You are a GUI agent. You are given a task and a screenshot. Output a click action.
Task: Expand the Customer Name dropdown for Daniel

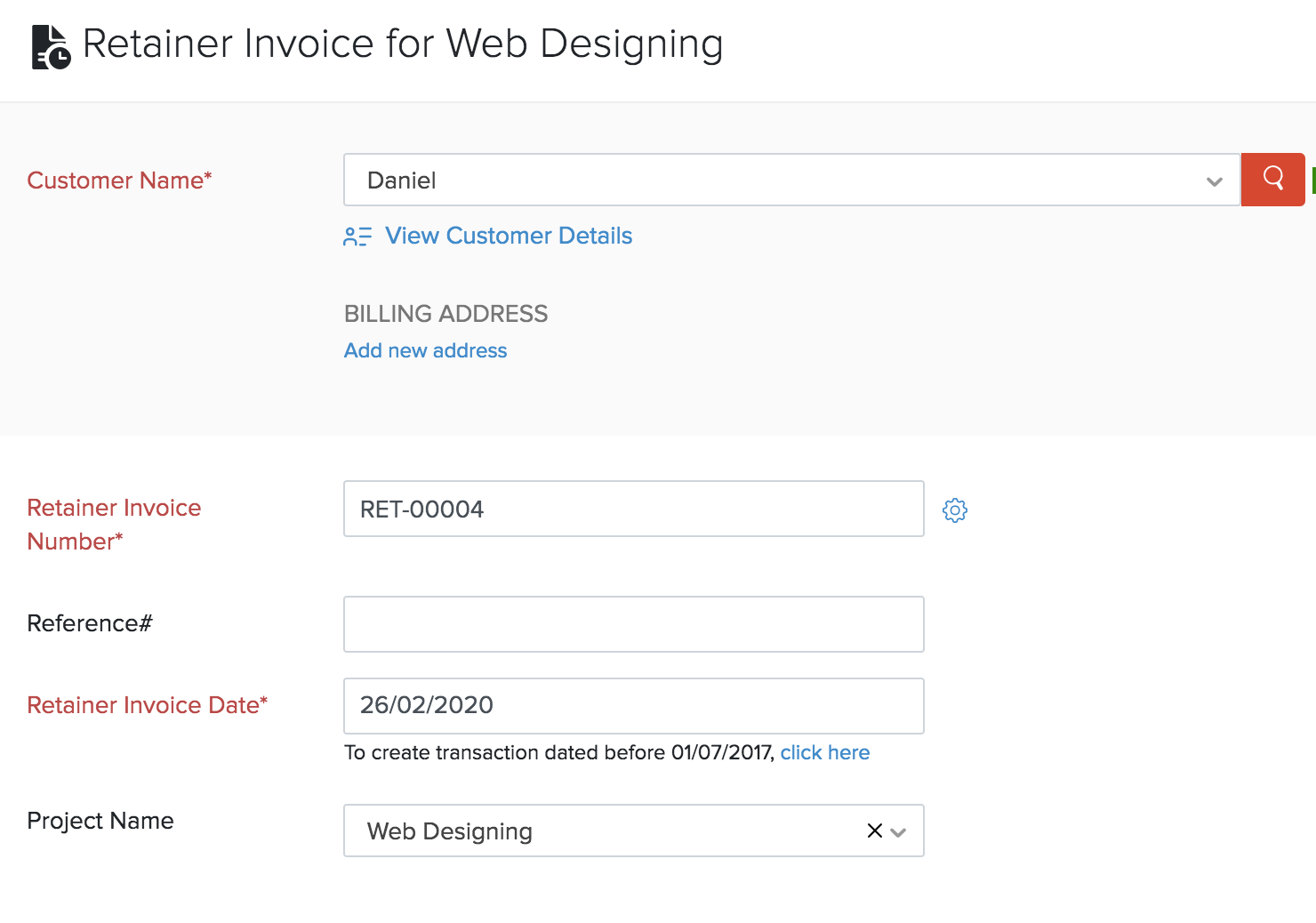[1215, 181]
